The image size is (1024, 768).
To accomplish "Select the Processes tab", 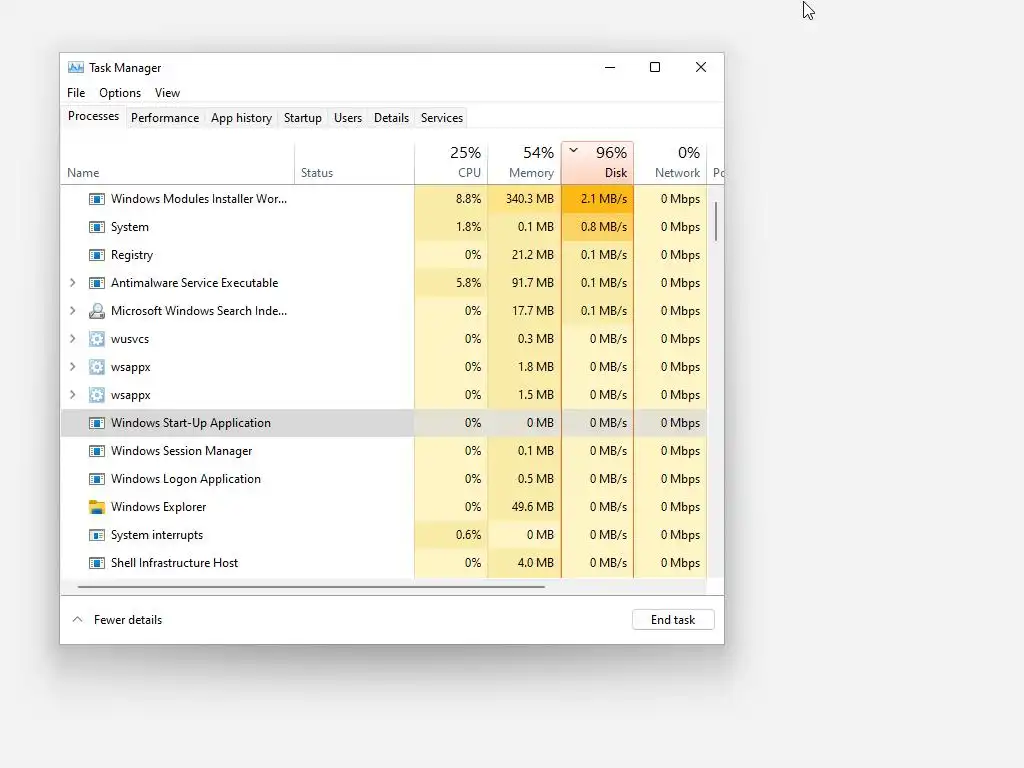I will pyautogui.click(x=93, y=116).
